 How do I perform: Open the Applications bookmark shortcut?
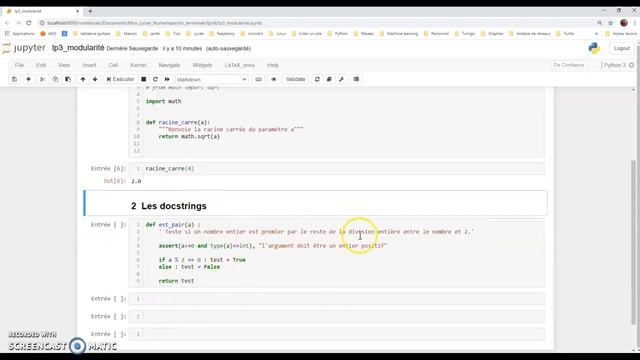tap(20, 33)
